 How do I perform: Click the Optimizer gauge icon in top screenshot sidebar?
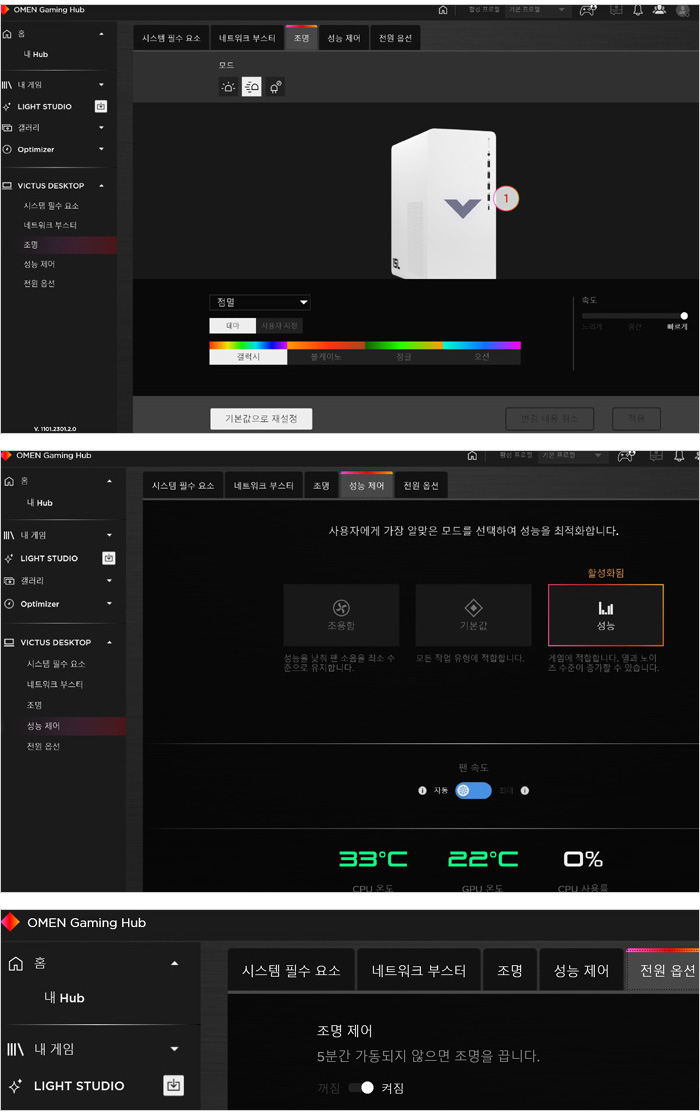click(7, 149)
